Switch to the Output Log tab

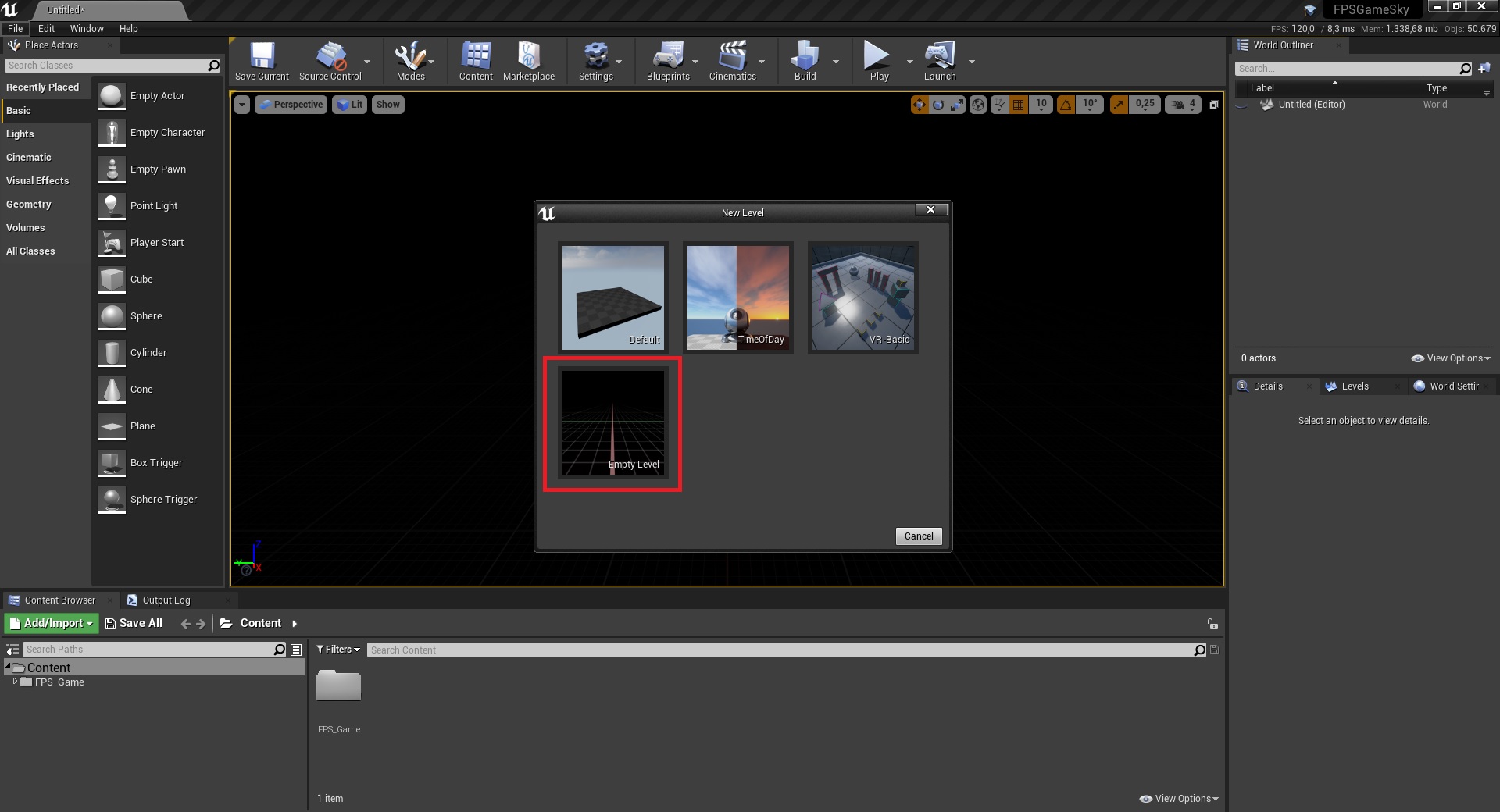coord(166,600)
